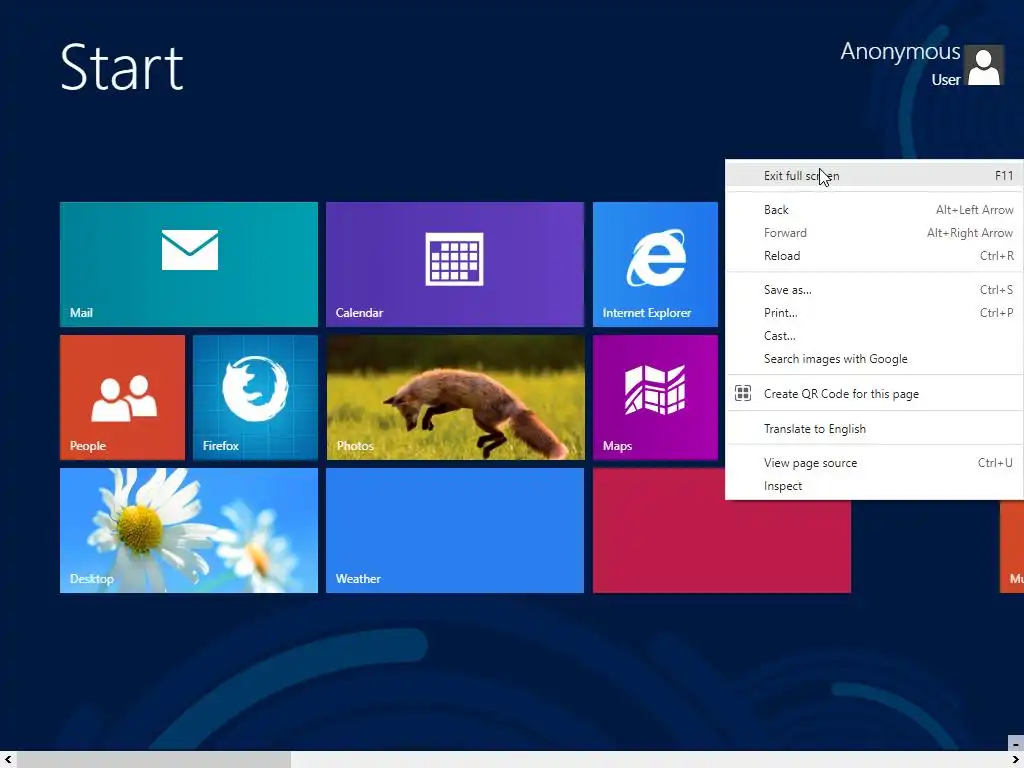Open the Calendar tile
The height and width of the screenshot is (768, 1024).
[x=455, y=264]
